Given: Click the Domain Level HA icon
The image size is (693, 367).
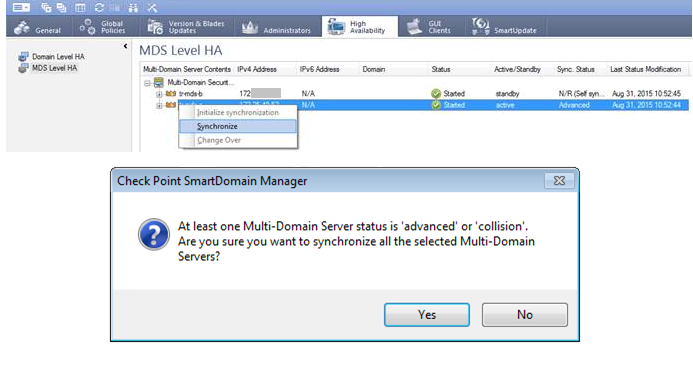Looking at the screenshot, I should pos(23,57).
